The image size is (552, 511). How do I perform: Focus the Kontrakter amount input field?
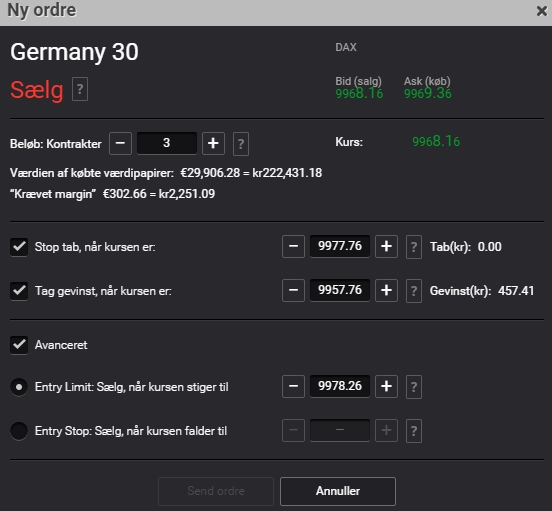[x=167, y=143]
